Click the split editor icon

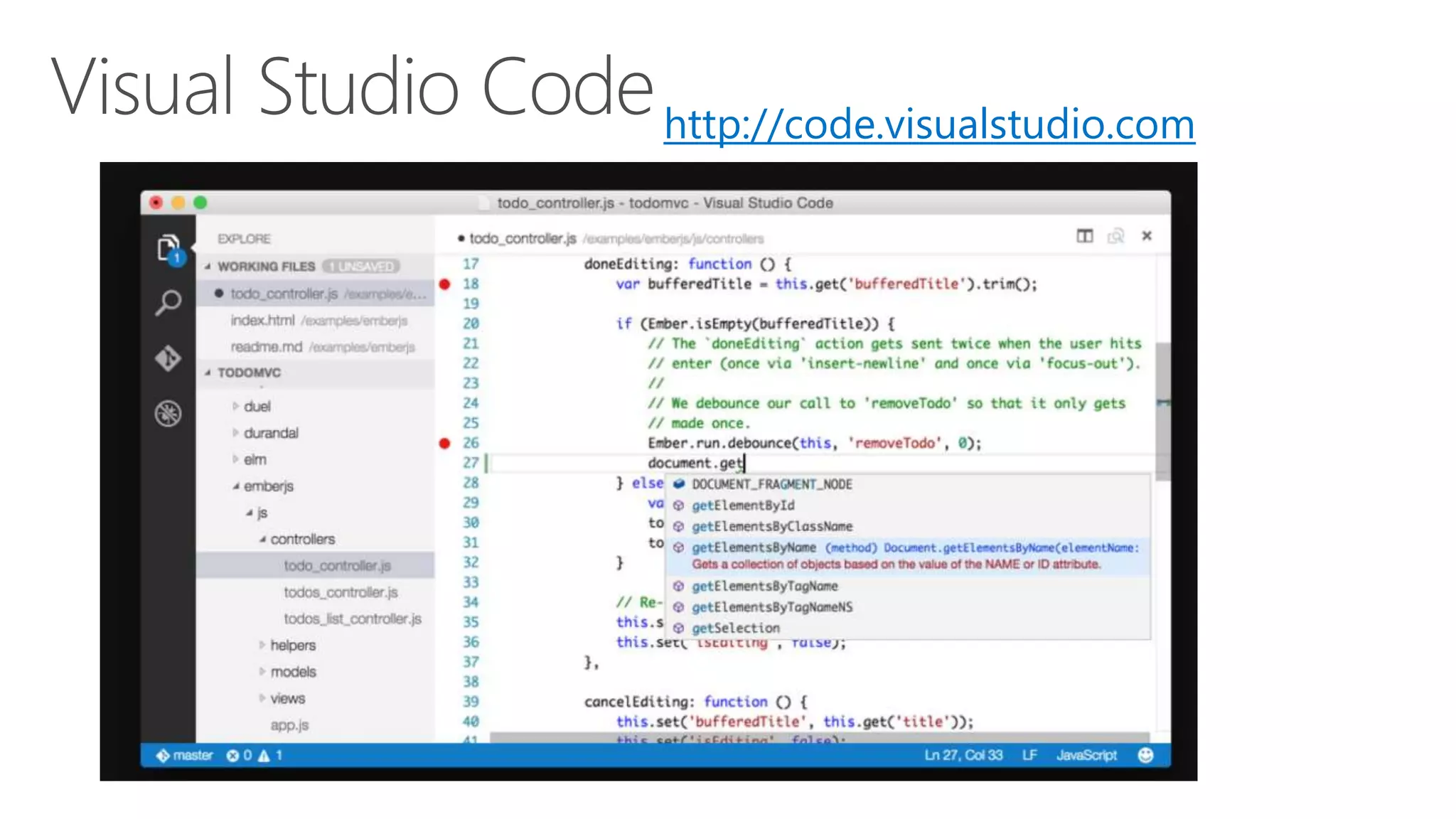1084,236
